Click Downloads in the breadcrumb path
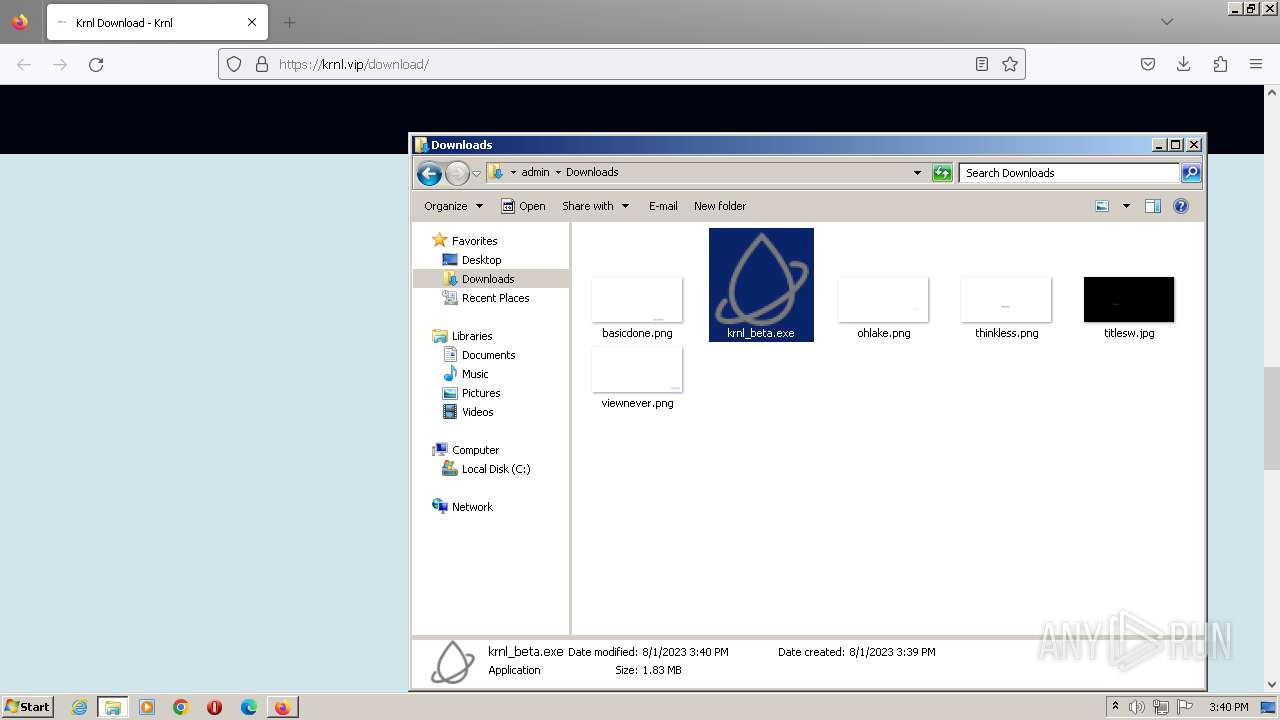1280x720 pixels. [592, 172]
